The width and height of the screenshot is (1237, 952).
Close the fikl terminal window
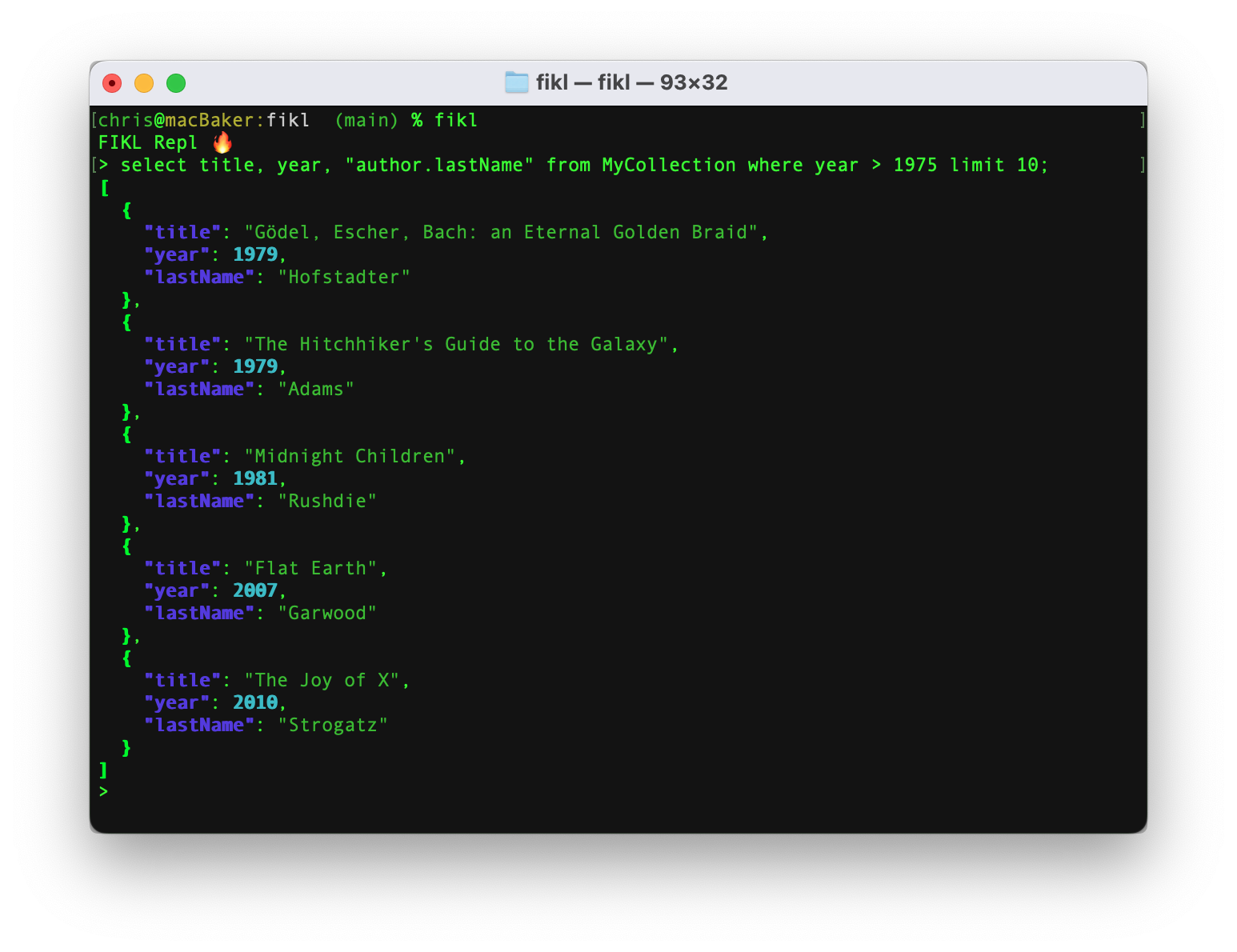(x=112, y=83)
